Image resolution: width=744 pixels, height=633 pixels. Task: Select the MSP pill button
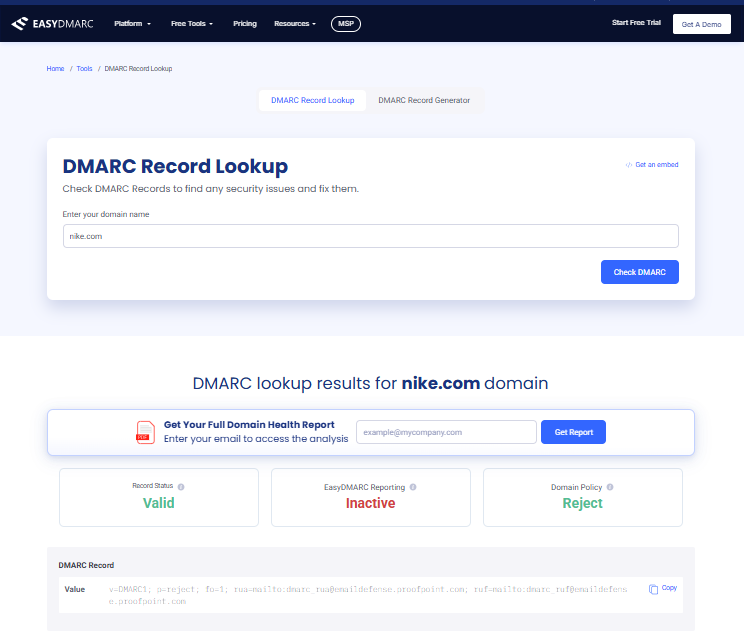point(346,24)
